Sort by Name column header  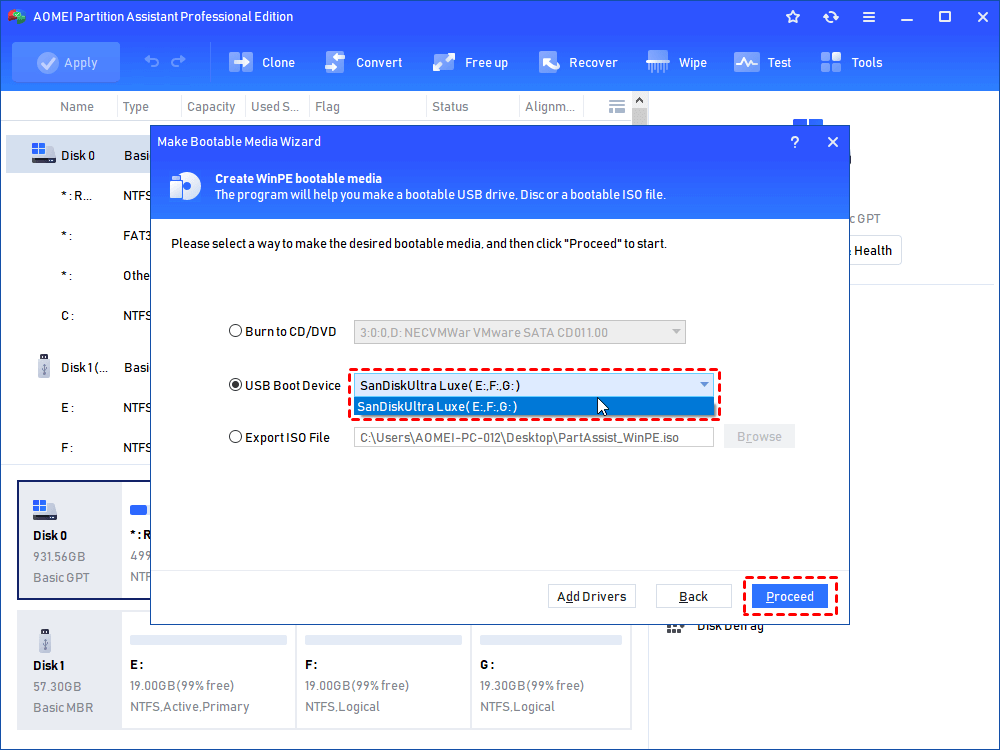click(77, 107)
